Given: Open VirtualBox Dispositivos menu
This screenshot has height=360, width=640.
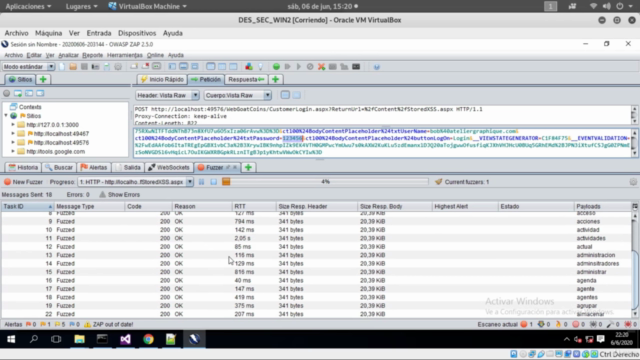Looking at the screenshot, I should [137, 33].
